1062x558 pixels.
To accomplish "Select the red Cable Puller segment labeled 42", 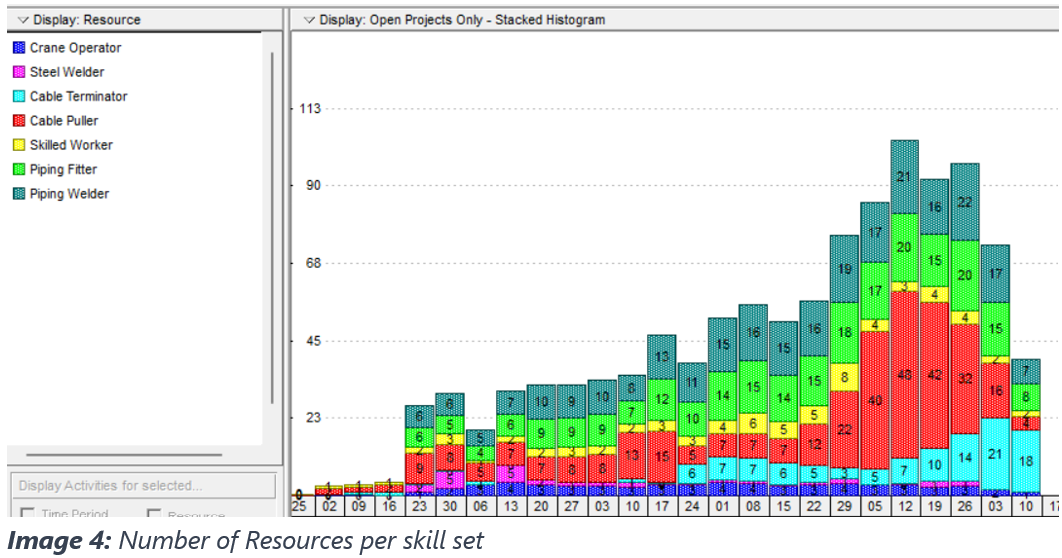I will [934, 375].
